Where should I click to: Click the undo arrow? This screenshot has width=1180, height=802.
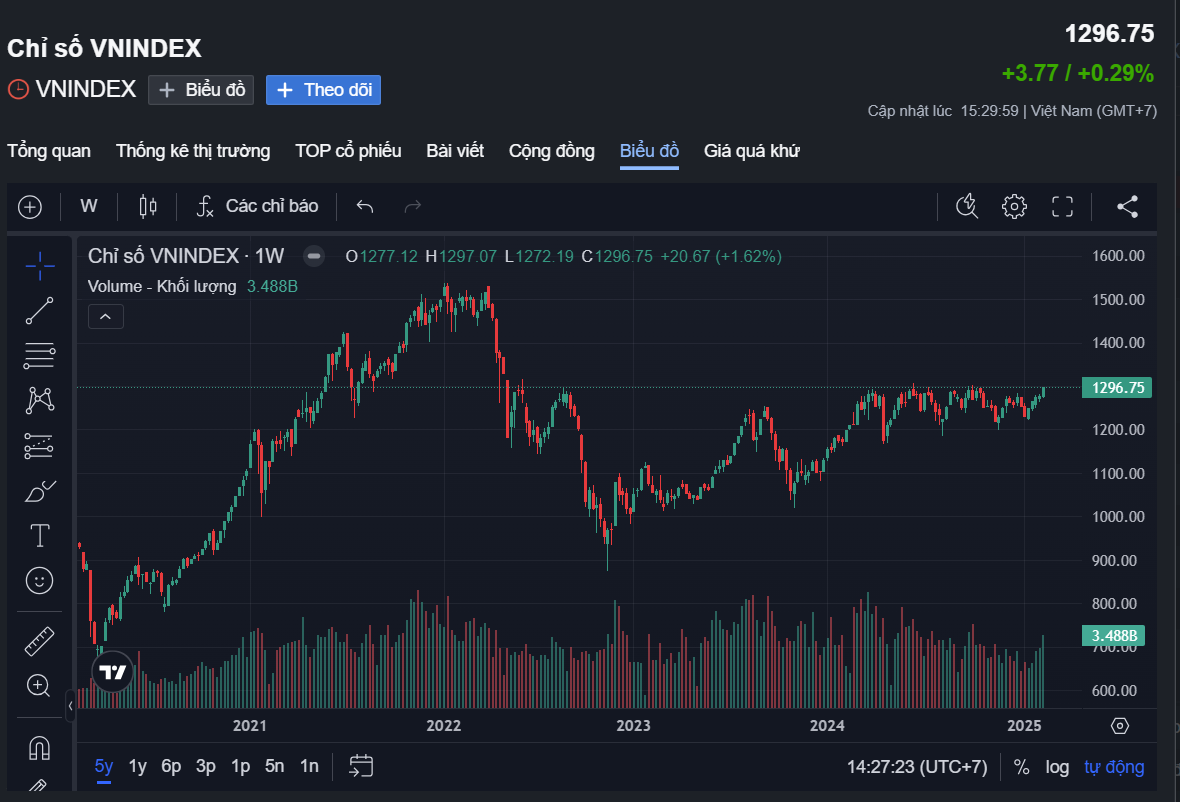click(x=364, y=206)
